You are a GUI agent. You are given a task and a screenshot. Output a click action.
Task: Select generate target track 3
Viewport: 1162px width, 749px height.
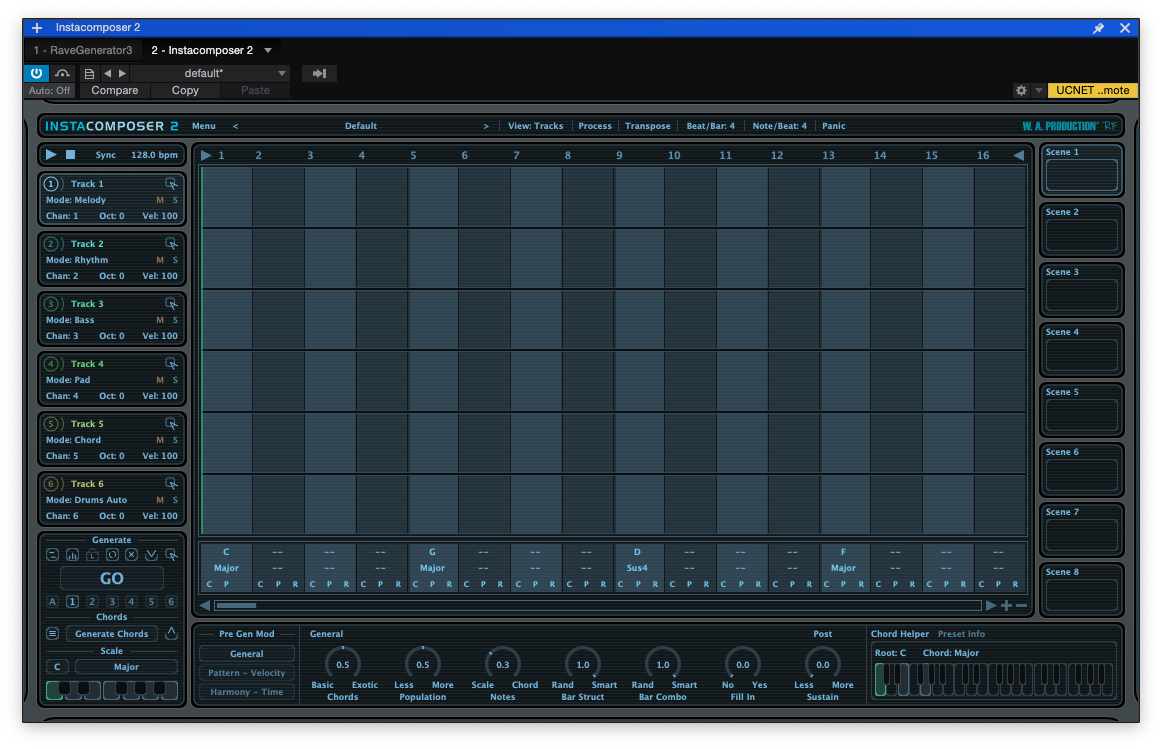point(112,602)
